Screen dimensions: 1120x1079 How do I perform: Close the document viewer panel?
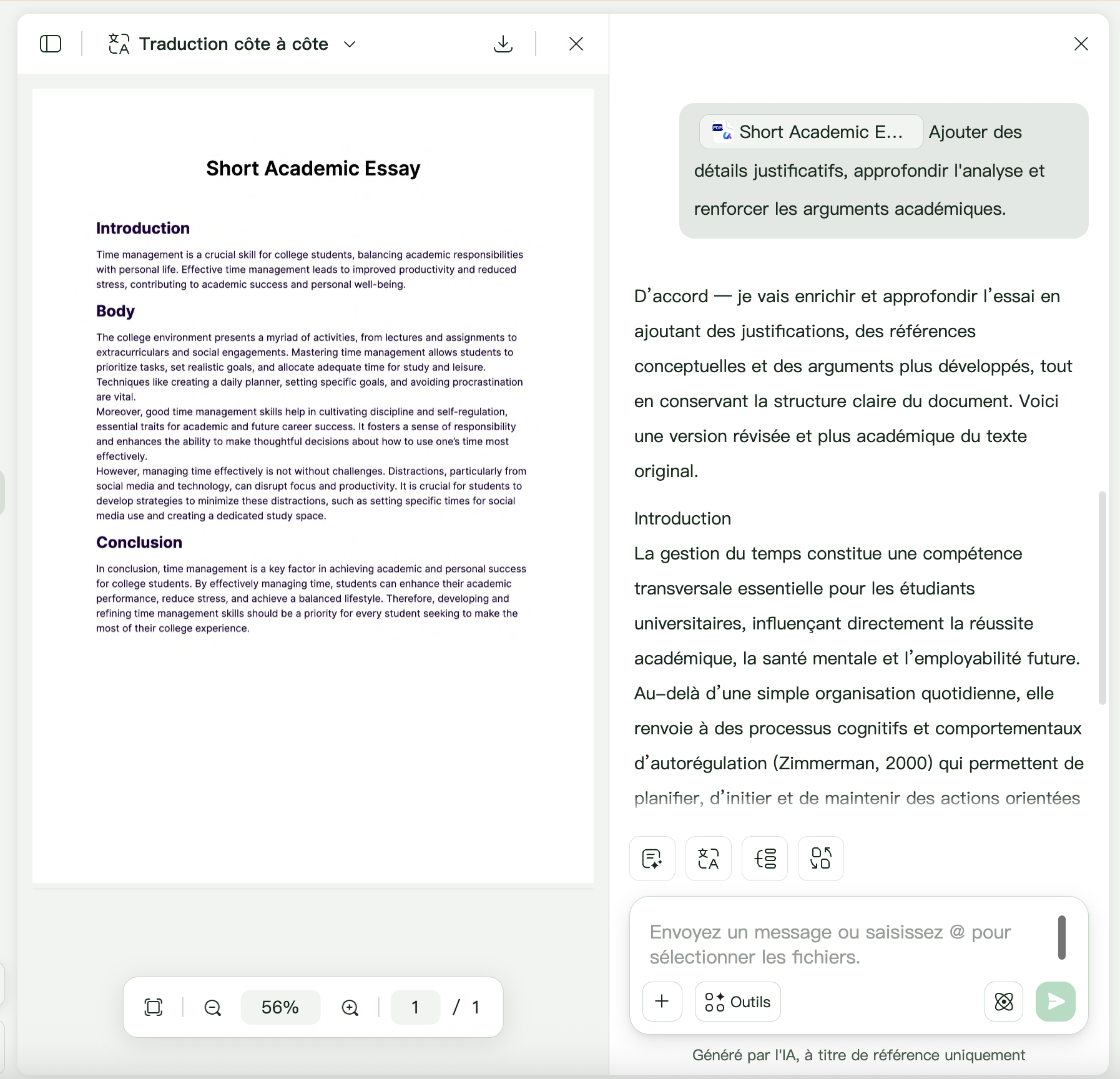coord(576,44)
